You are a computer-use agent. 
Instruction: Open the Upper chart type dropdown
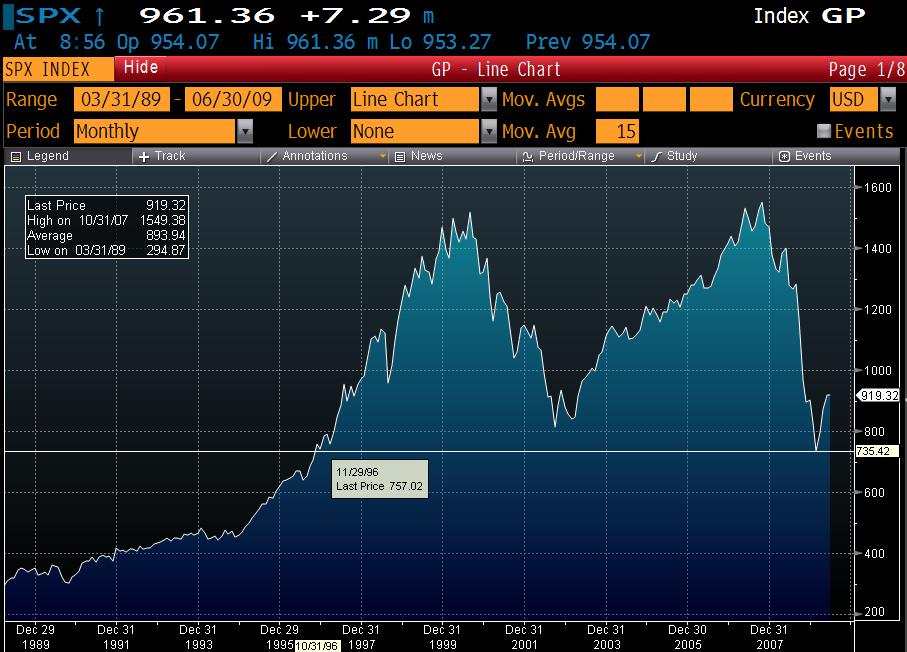[x=488, y=100]
